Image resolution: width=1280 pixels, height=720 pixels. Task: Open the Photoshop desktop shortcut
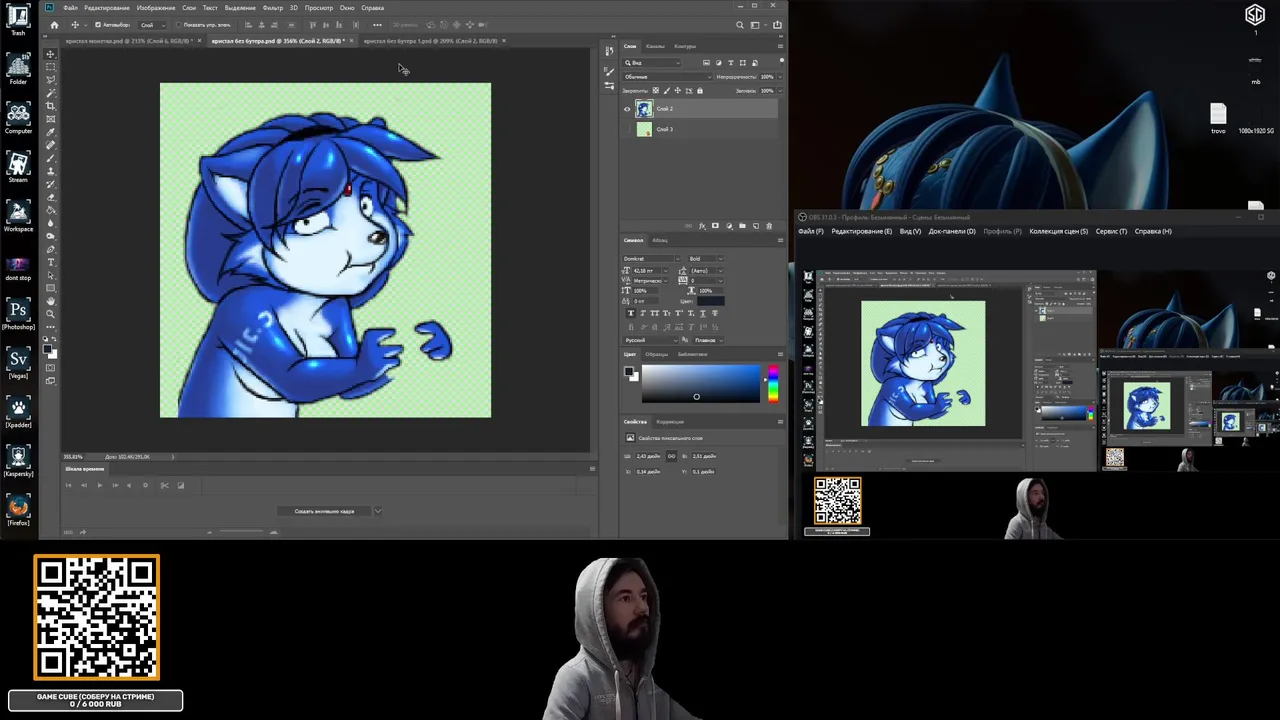click(x=18, y=313)
